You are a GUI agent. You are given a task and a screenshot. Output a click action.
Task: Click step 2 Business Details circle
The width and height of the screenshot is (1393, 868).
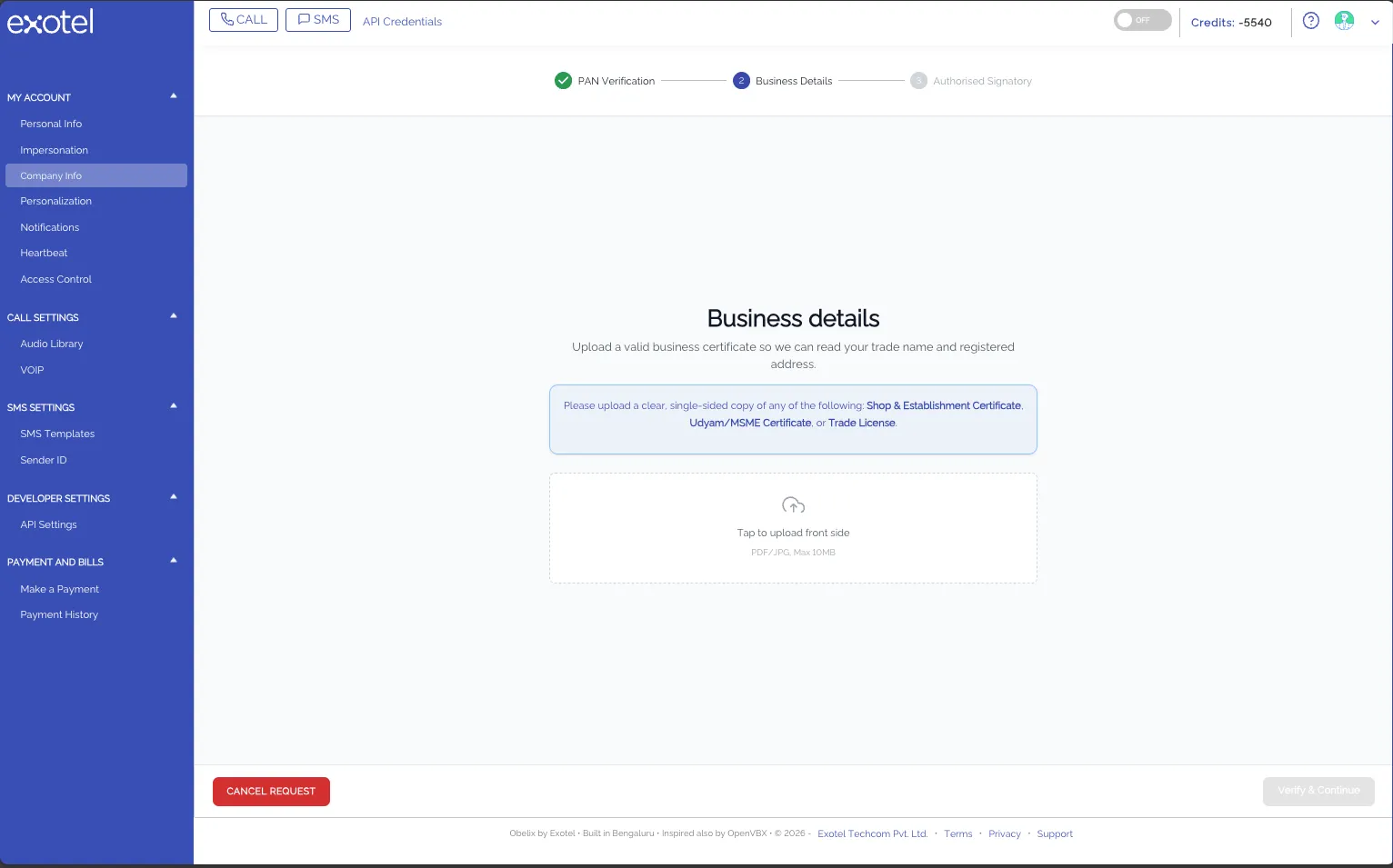click(x=741, y=81)
